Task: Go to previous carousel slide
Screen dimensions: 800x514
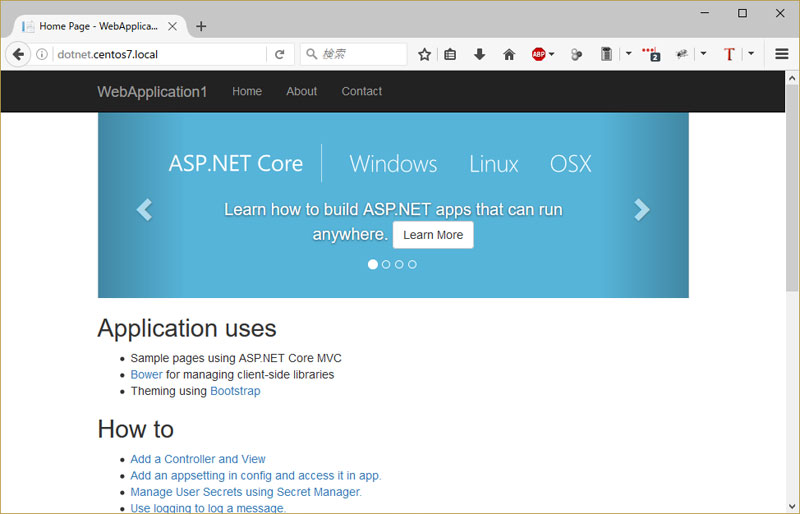Action: click(144, 209)
